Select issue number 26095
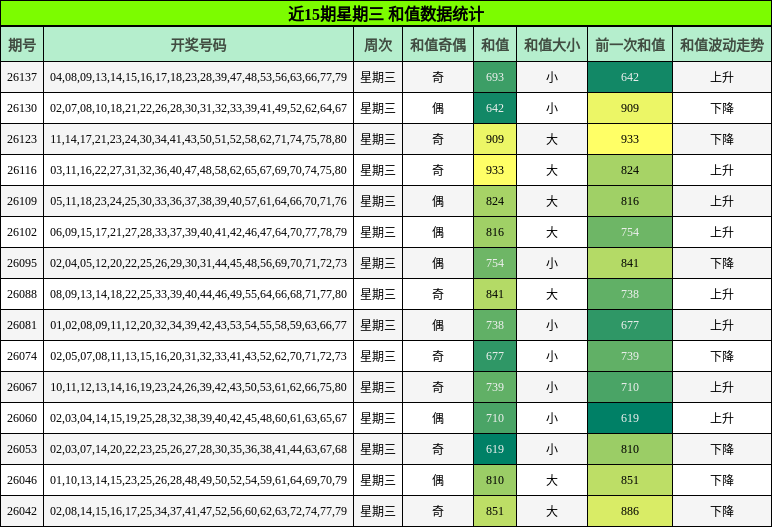772x527 pixels. point(22,263)
